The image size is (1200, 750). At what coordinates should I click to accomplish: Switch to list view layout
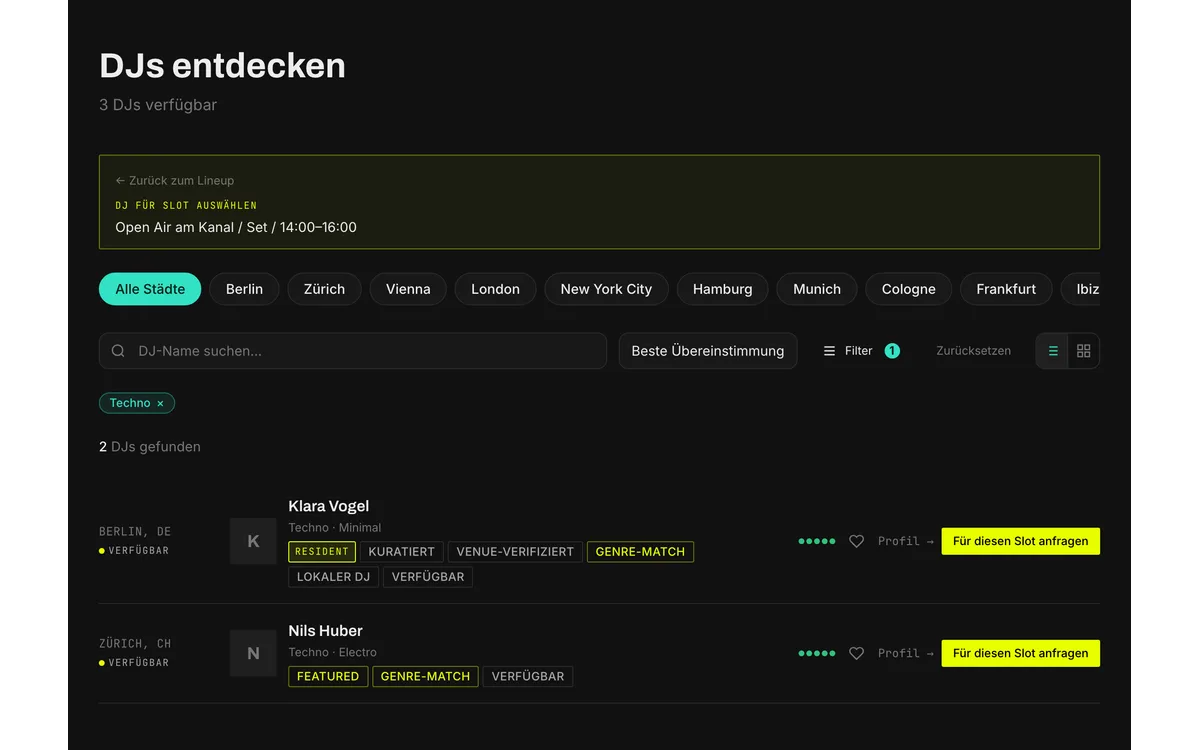coord(1053,351)
